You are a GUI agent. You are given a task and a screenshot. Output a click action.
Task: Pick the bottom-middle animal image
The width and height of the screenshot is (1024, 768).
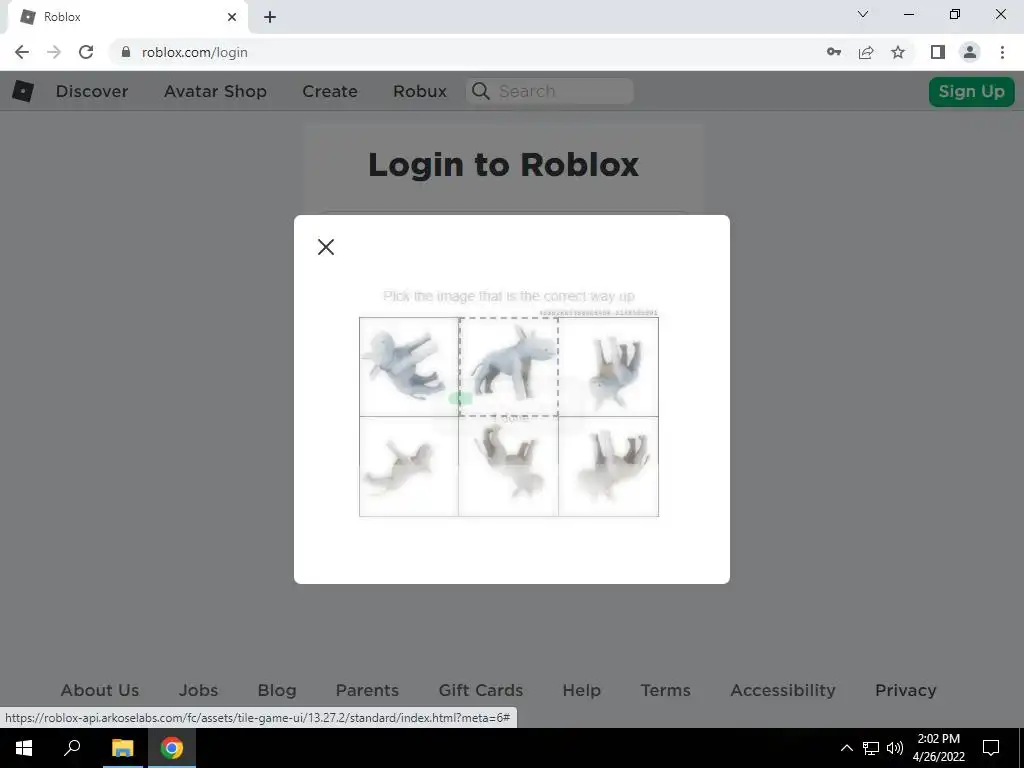click(x=509, y=466)
